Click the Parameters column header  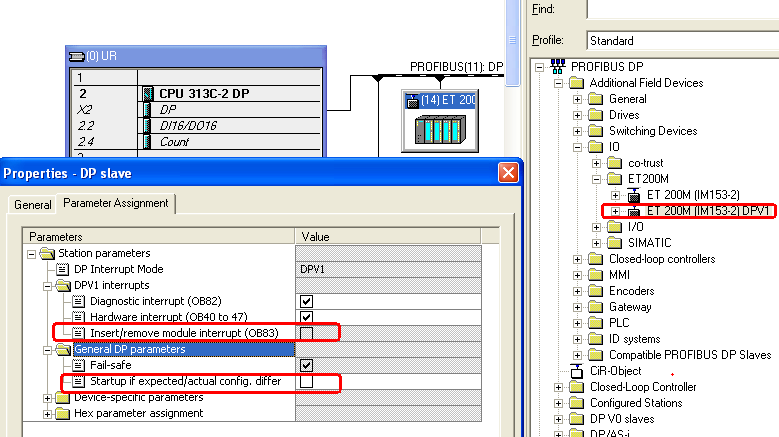pyautogui.click(x=159, y=236)
